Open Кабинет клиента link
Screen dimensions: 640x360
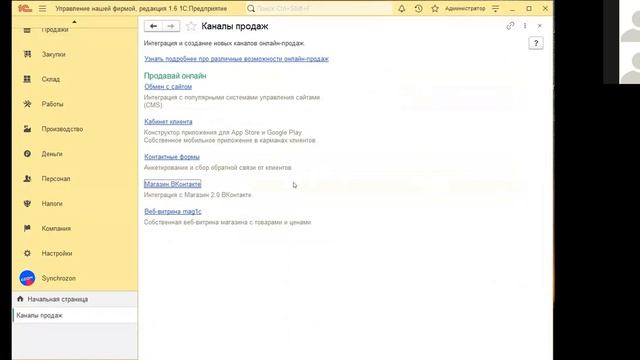click(168, 122)
